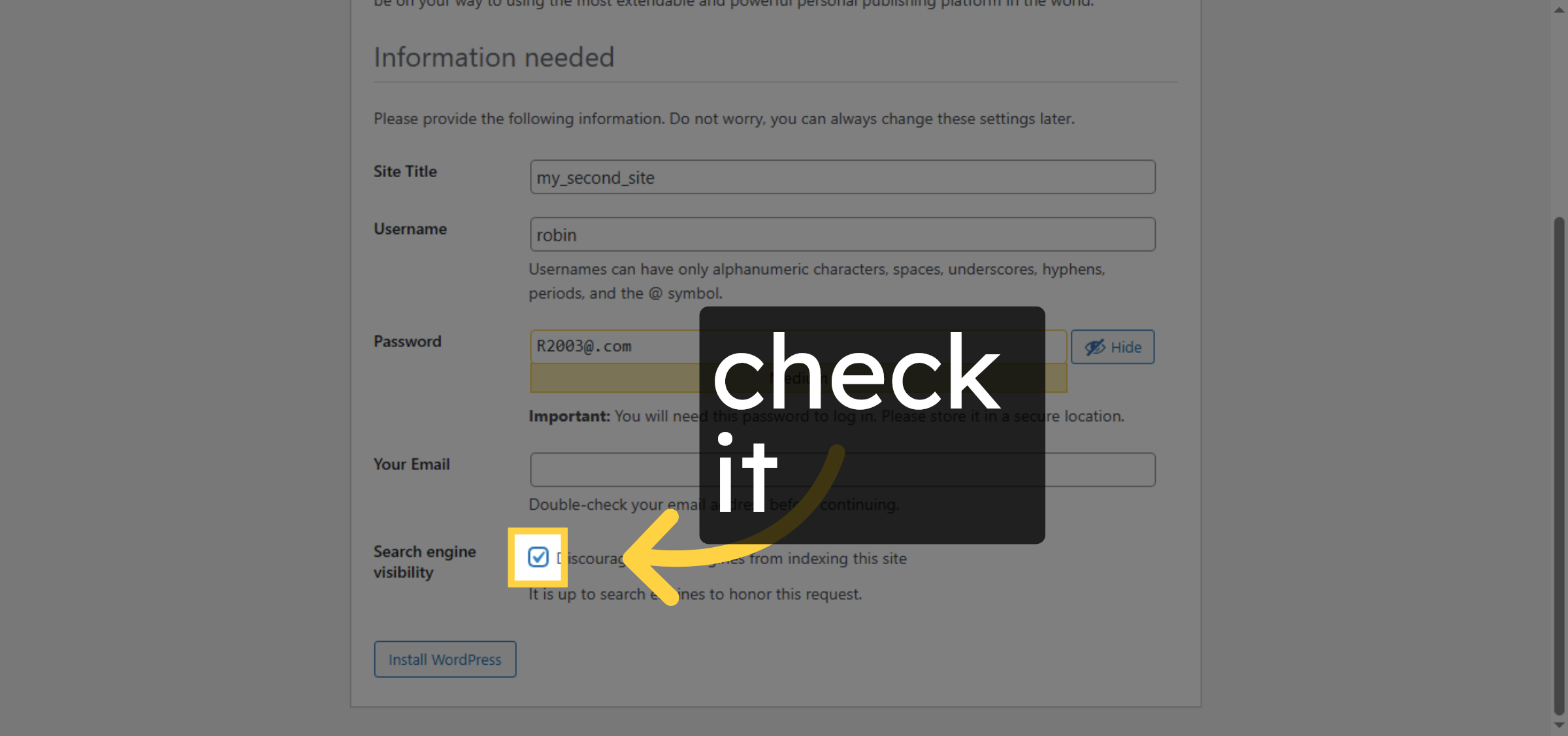
Task: Hide the password by clicking Hide
Action: coord(1112,347)
